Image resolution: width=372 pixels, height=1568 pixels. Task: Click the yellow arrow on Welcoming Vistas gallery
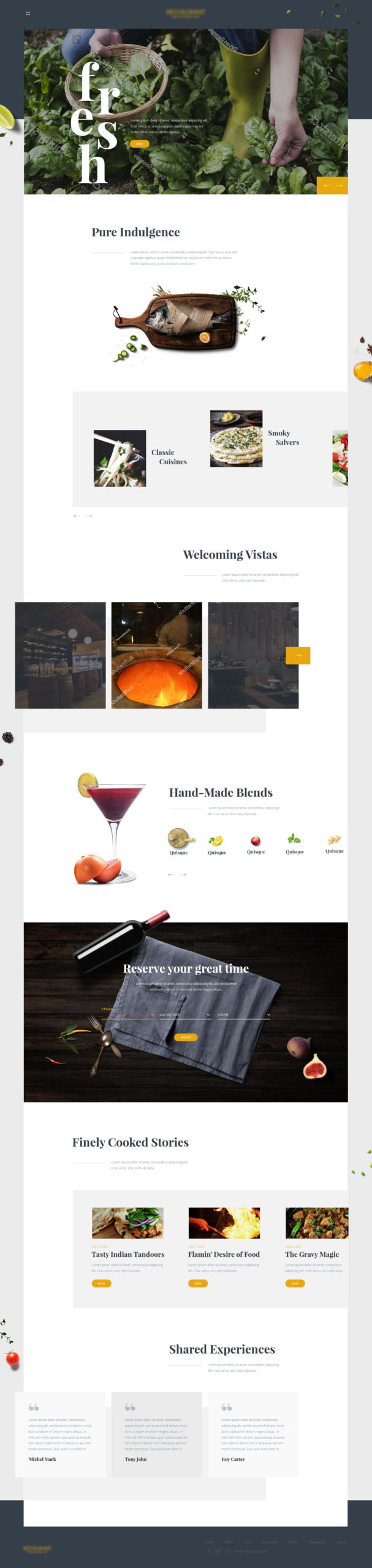[298, 655]
